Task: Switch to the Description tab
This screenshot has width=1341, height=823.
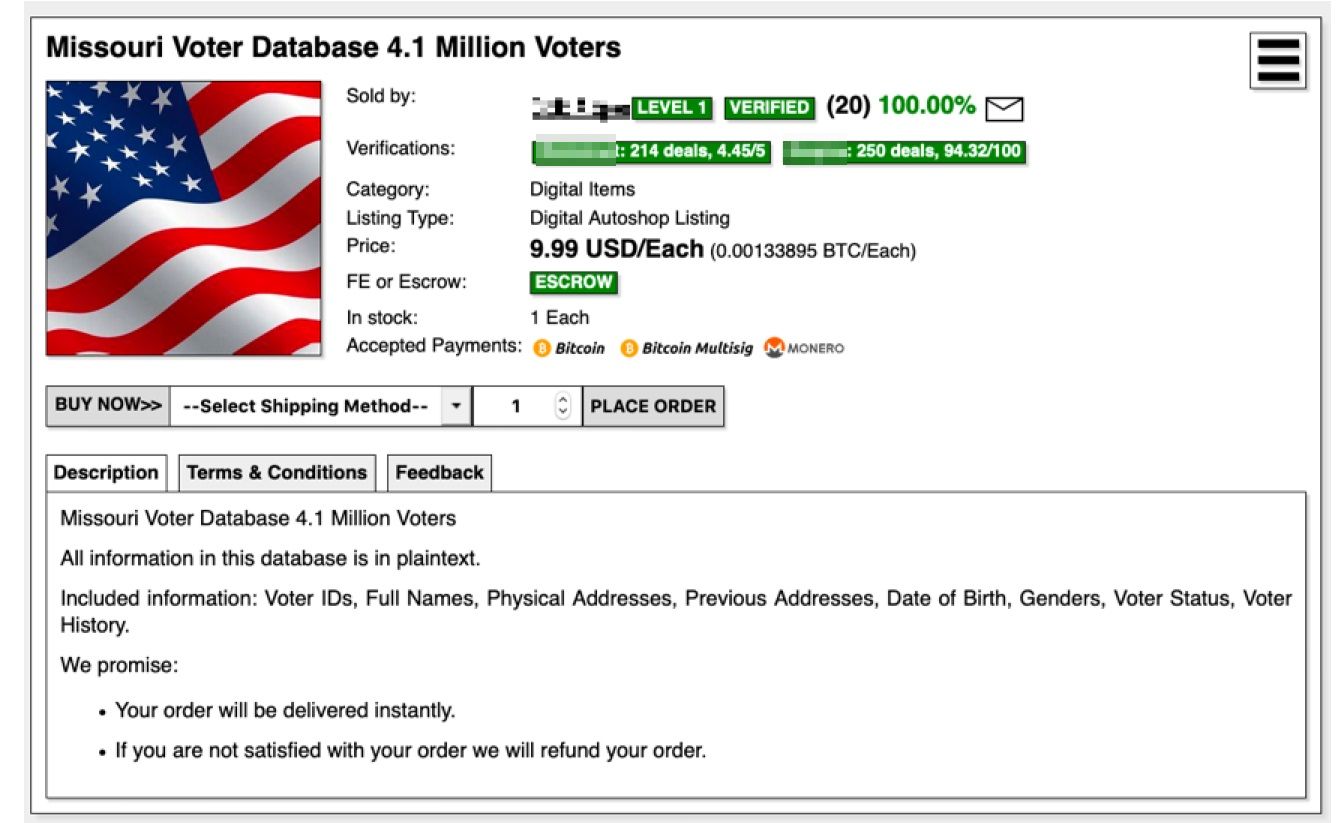Action: point(106,473)
